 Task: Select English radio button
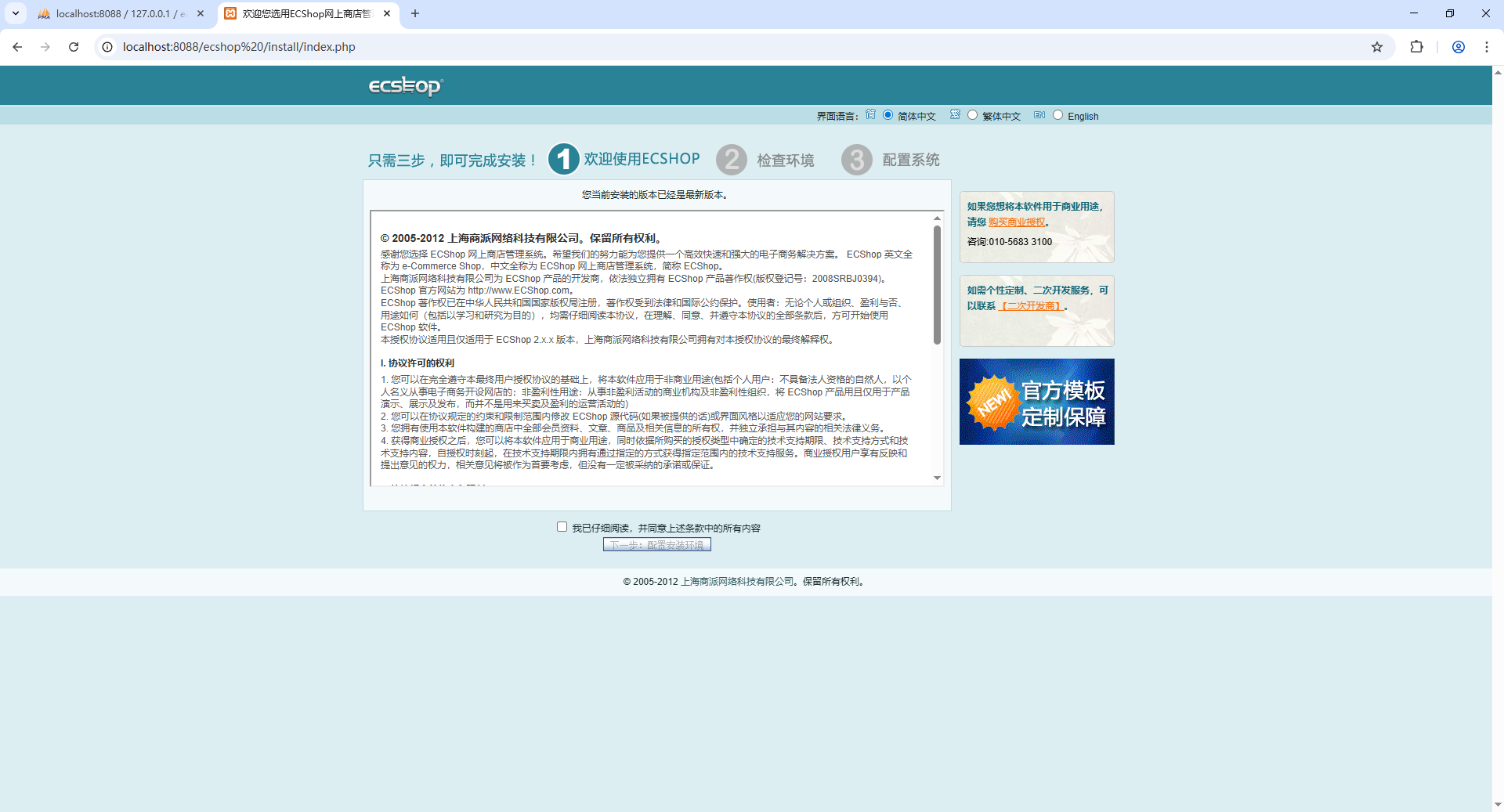(x=1057, y=115)
